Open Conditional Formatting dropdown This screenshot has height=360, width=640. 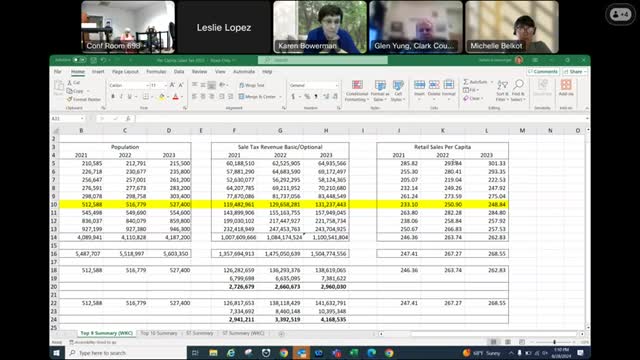coord(357,91)
